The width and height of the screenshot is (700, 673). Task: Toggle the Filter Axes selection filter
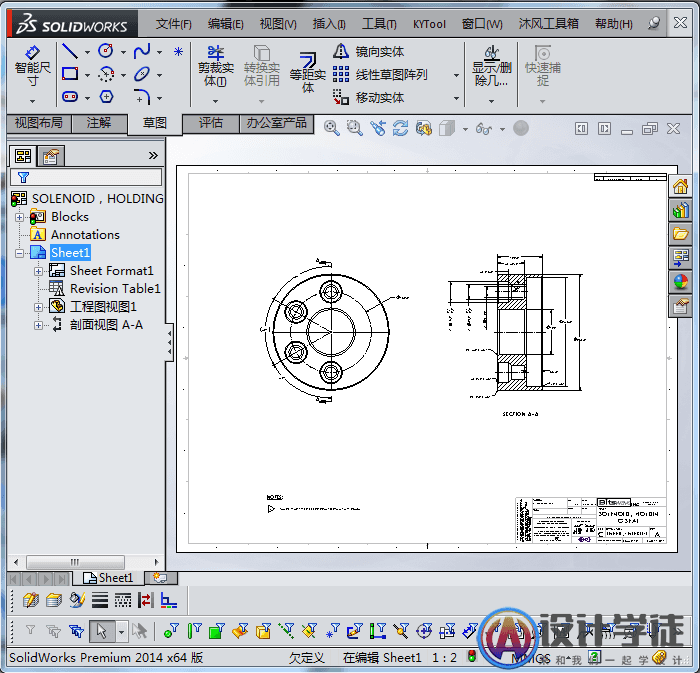coord(286,631)
